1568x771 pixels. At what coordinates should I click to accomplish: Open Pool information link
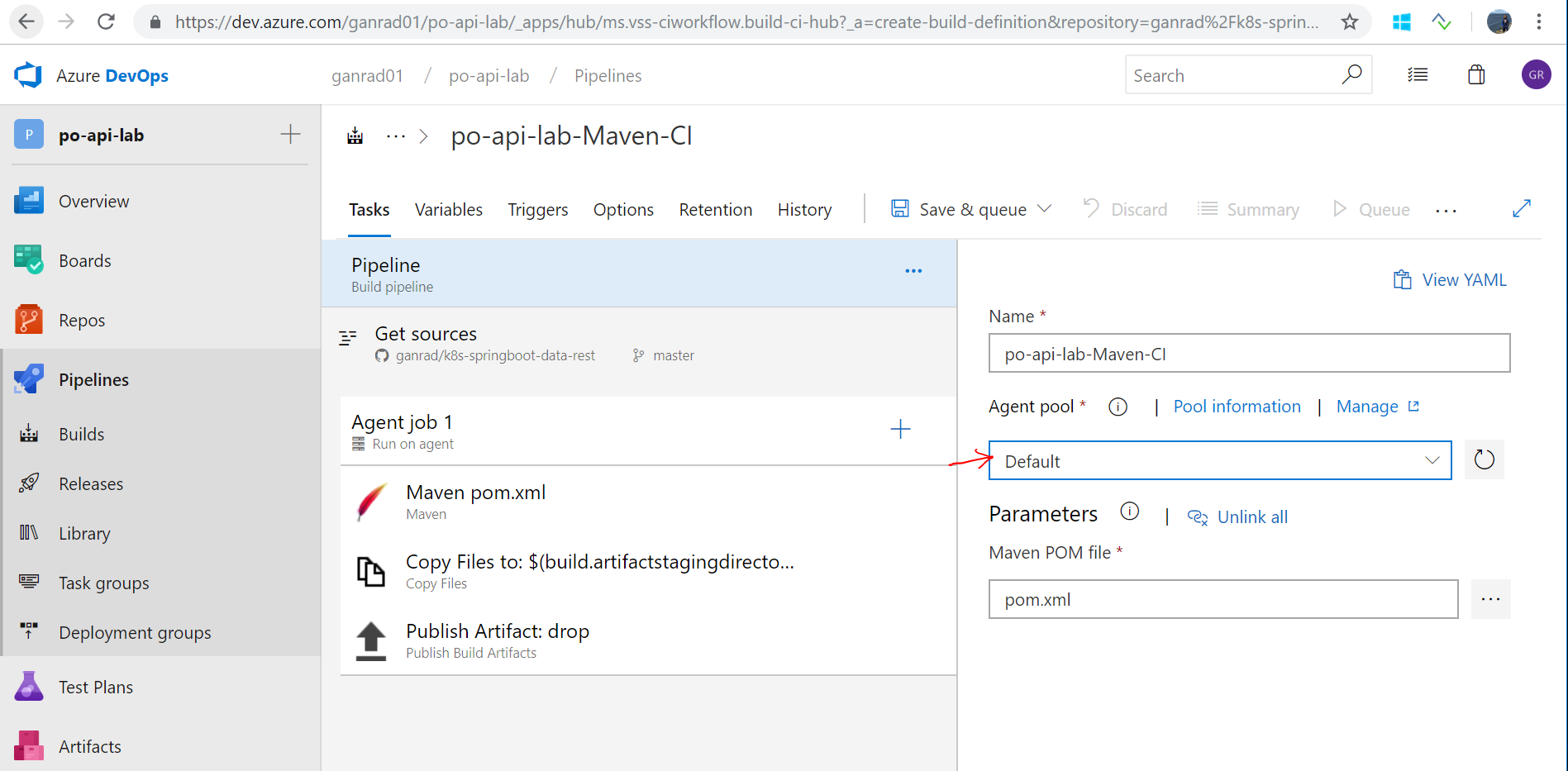[x=1237, y=407]
